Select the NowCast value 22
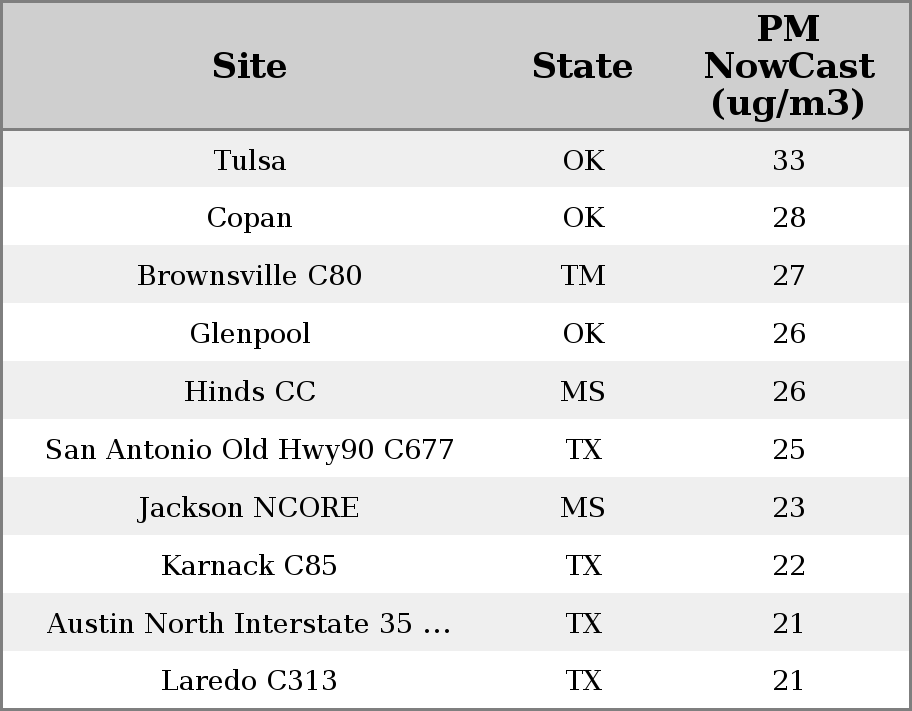912x711 pixels. [788, 566]
